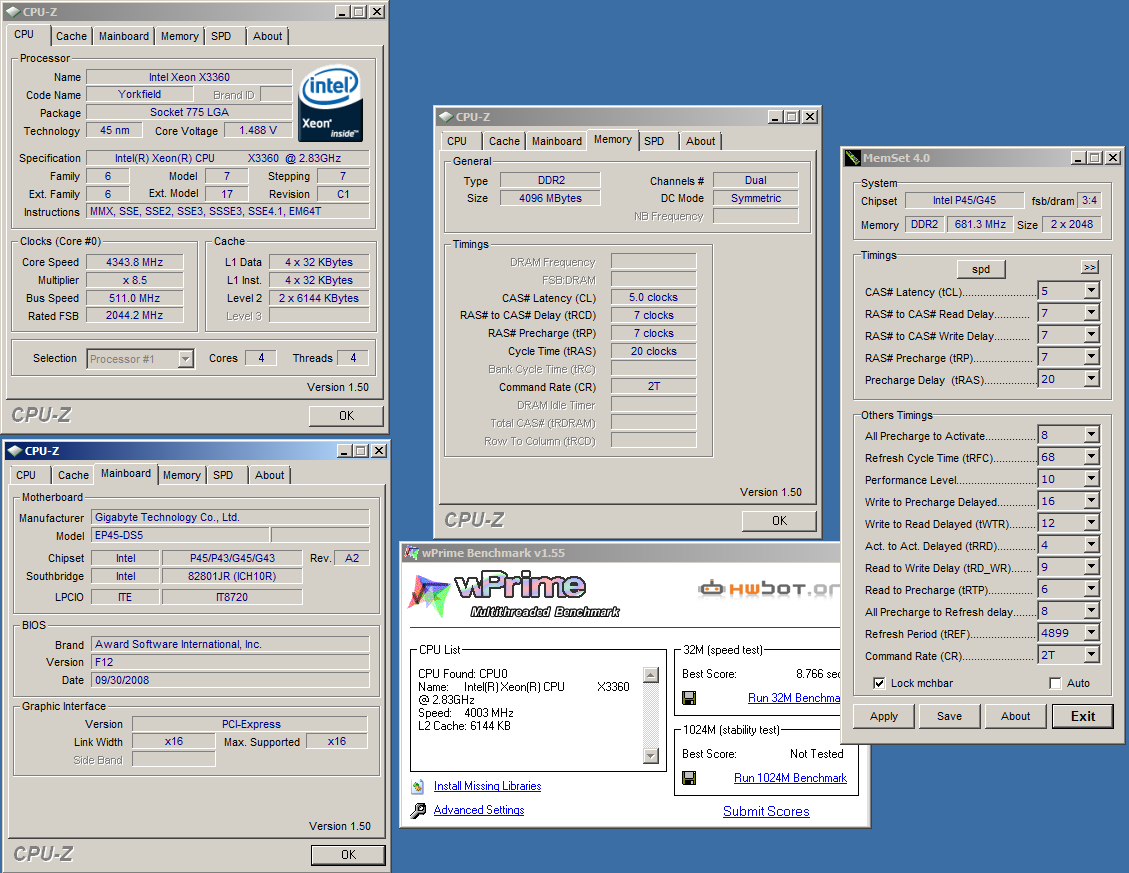Open the Write to Read Delayed (tWTR) dropdown
Screen dimensions: 1129x873
[1092, 522]
